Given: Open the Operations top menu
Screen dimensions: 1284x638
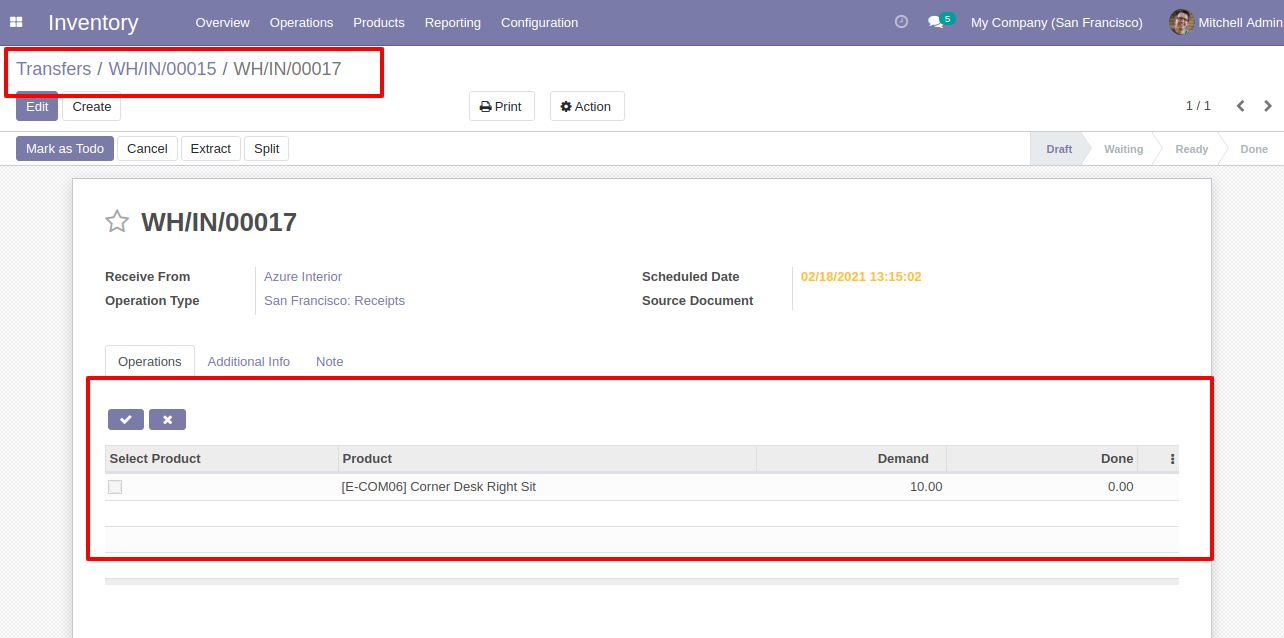Looking at the screenshot, I should (x=301, y=22).
